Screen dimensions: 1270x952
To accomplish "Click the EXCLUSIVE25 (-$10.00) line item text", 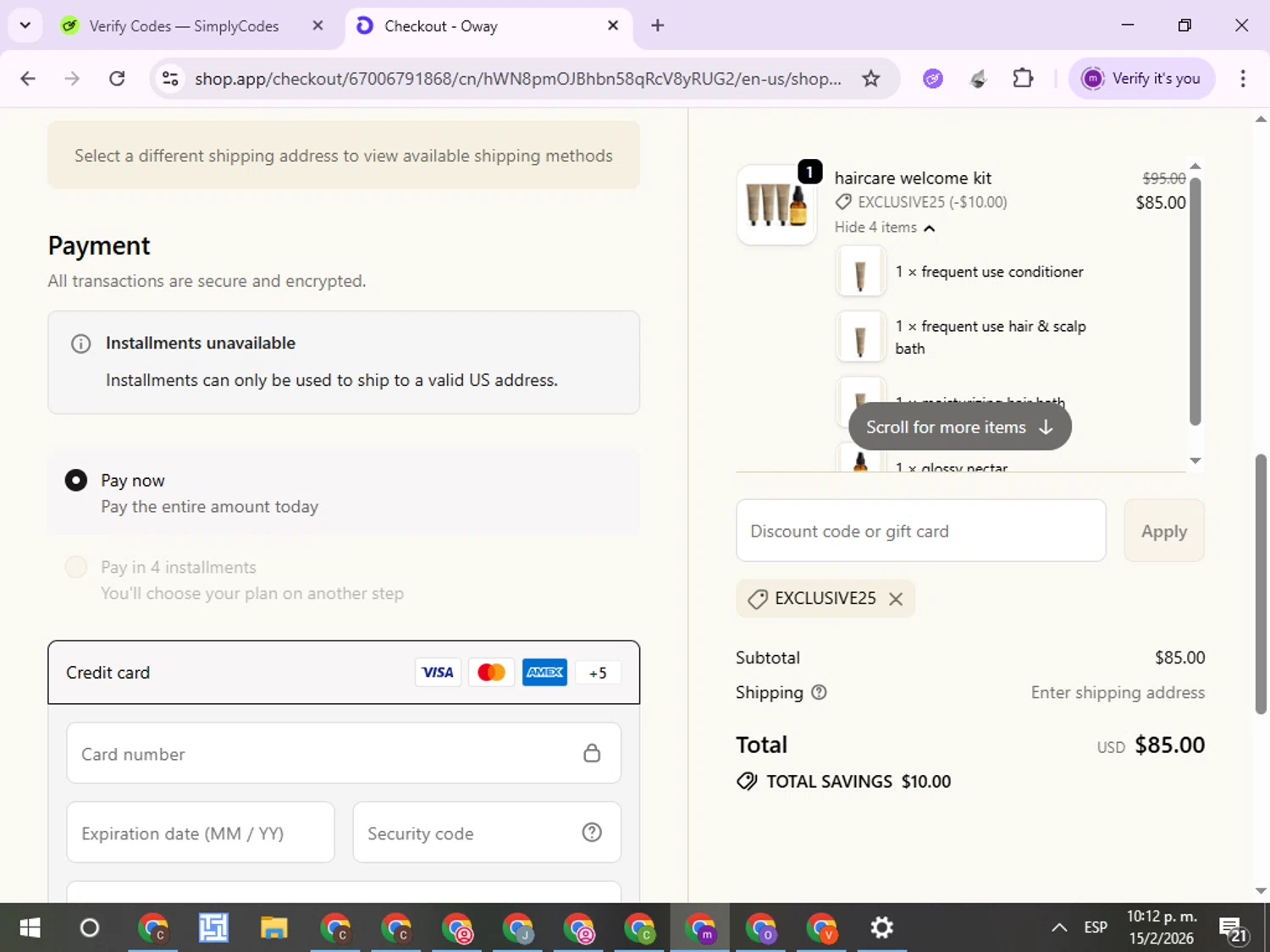I will [x=932, y=202].
